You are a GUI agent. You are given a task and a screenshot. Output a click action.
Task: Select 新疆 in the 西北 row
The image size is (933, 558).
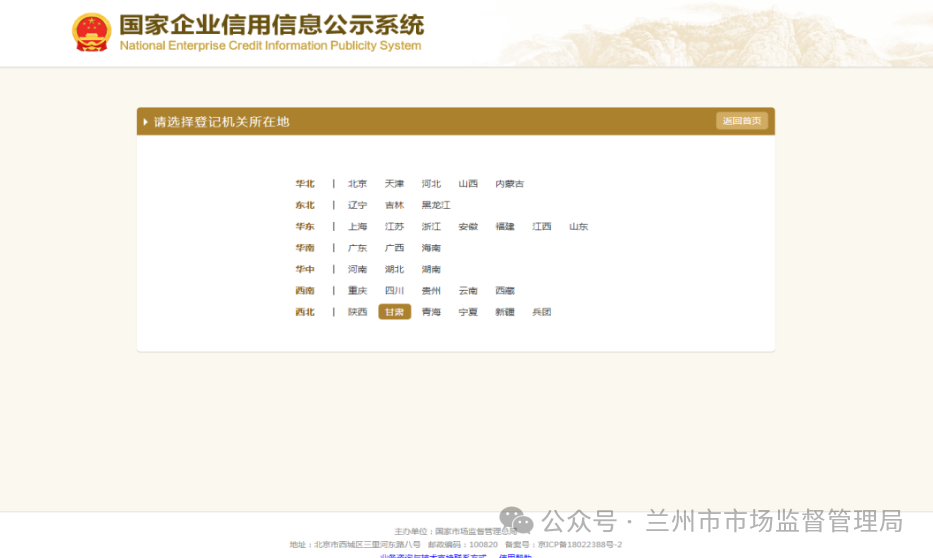[x=504, y=312]
